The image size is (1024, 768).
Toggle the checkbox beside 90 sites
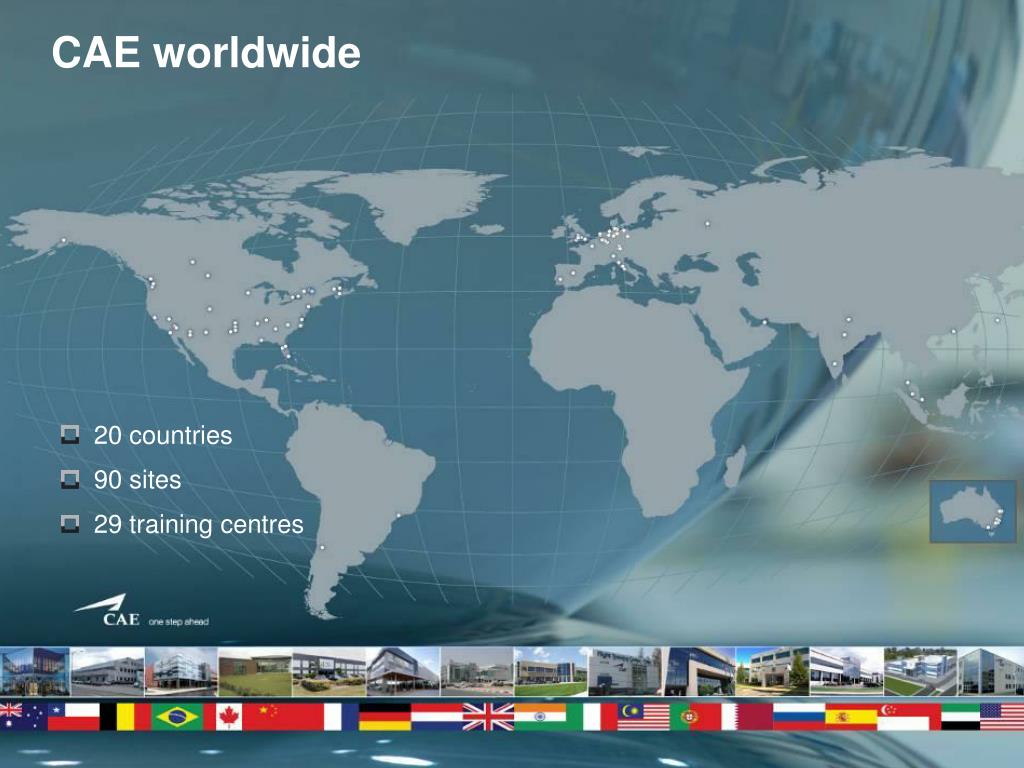[x=68, y=478]
